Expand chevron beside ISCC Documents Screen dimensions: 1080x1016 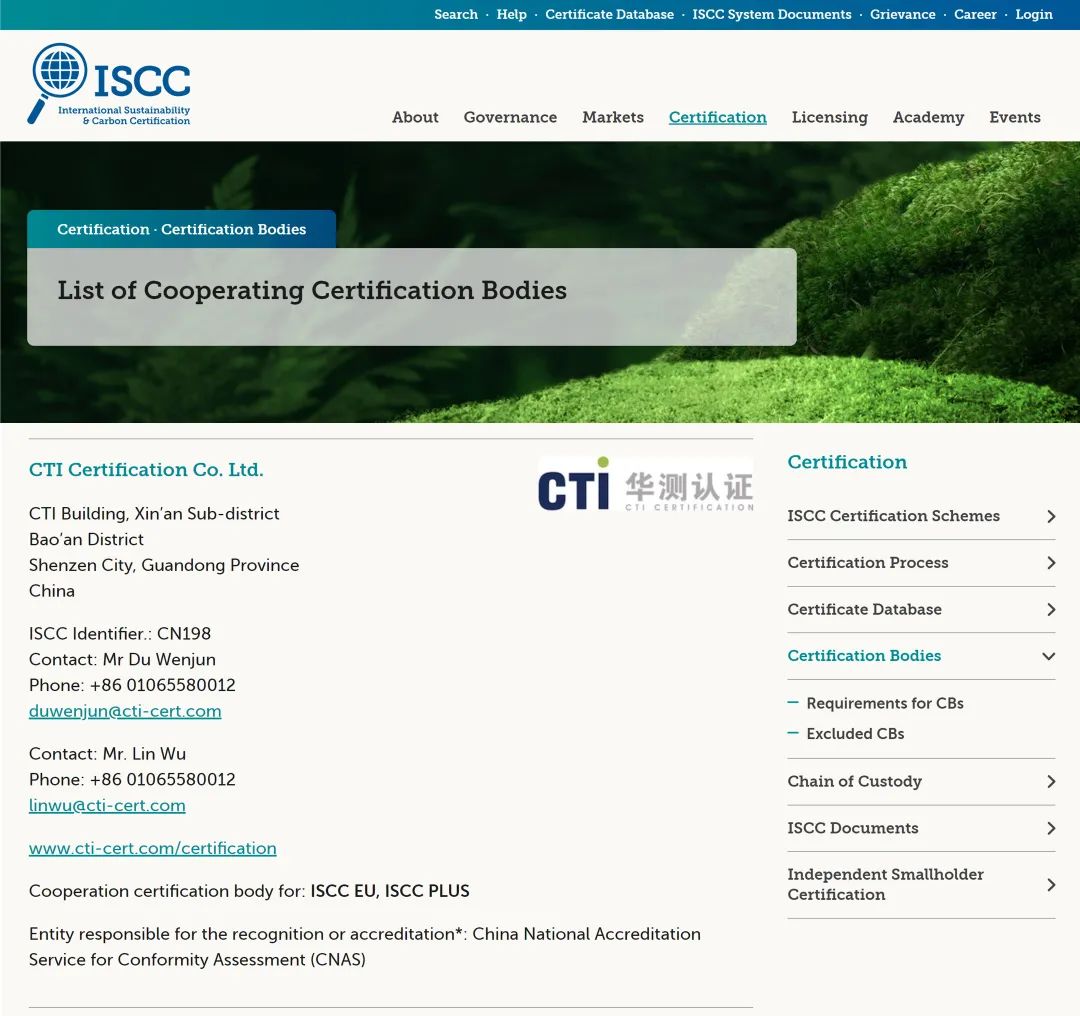1051,828
